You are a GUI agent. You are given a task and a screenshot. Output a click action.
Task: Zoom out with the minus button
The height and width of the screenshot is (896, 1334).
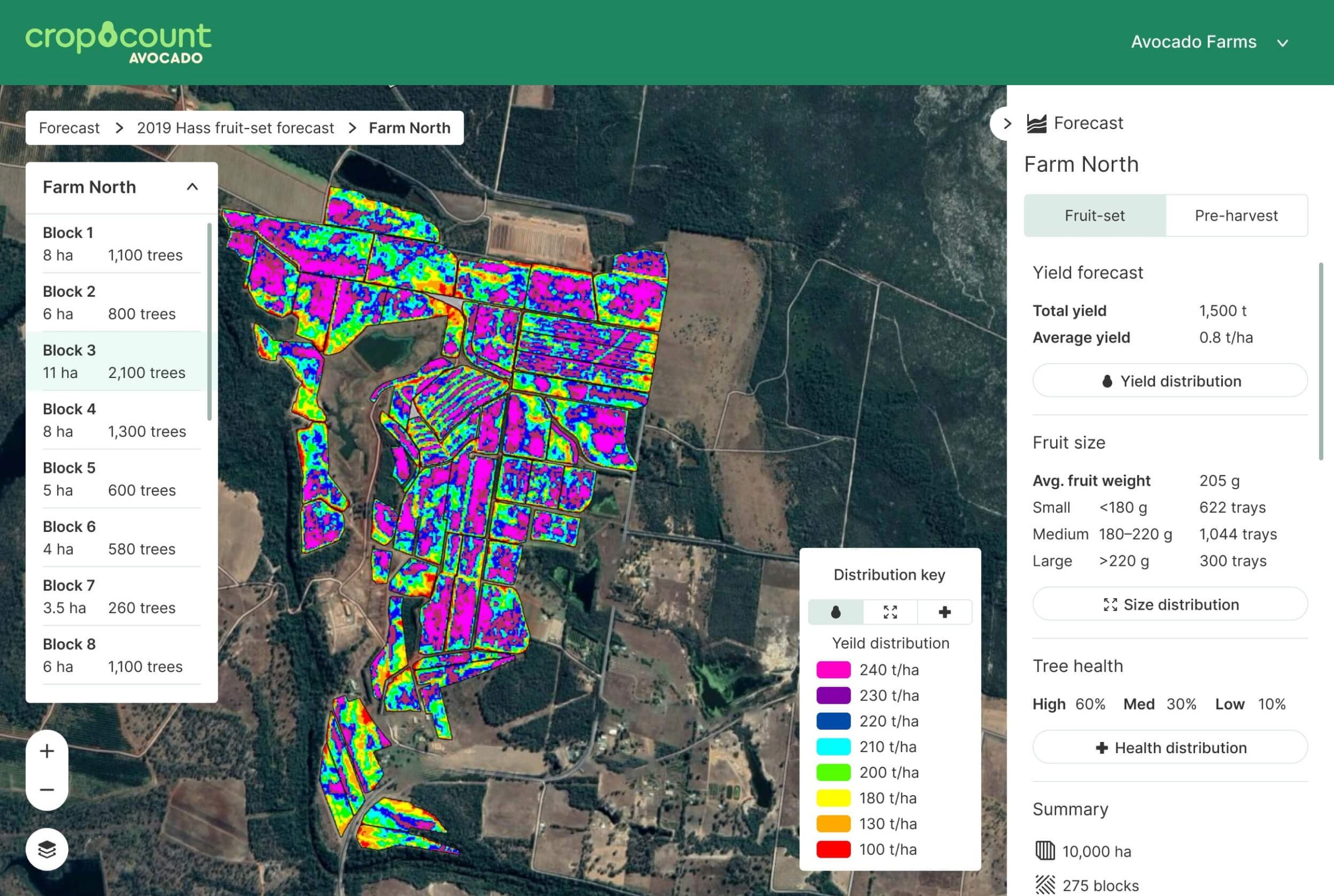pos(47,790)
